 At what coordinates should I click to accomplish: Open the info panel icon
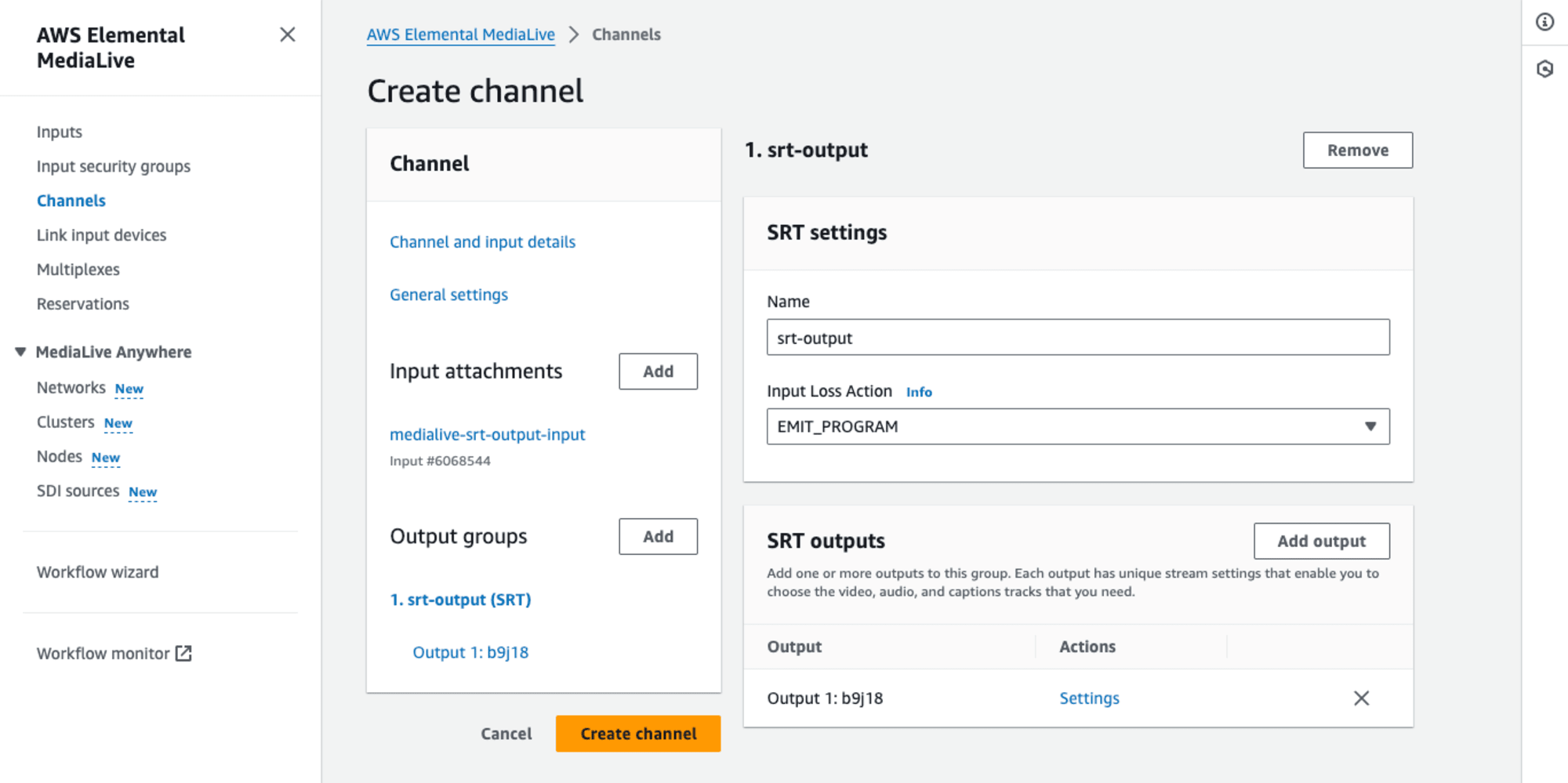pyautogui.click(x=1544, y=22)
